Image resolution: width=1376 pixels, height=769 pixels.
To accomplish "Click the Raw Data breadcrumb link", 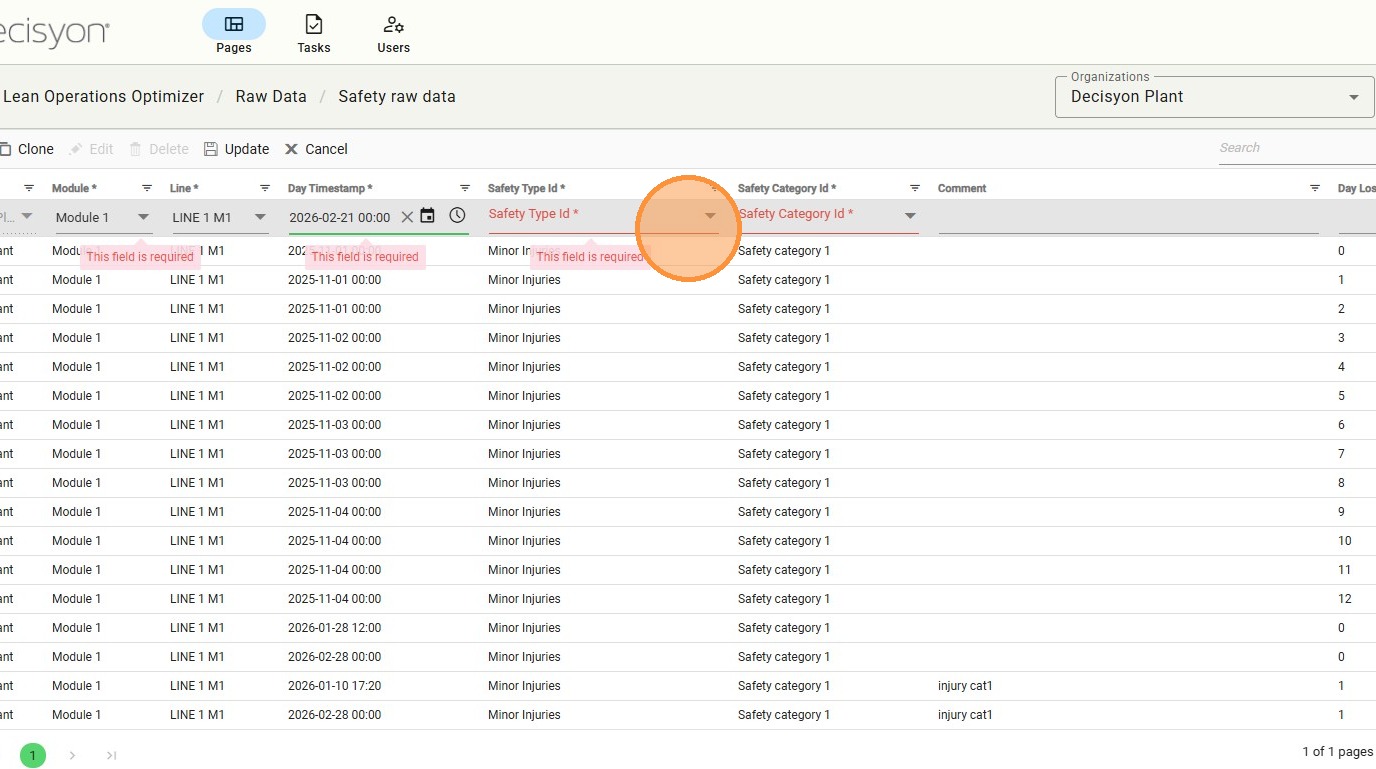I will 271,97.
